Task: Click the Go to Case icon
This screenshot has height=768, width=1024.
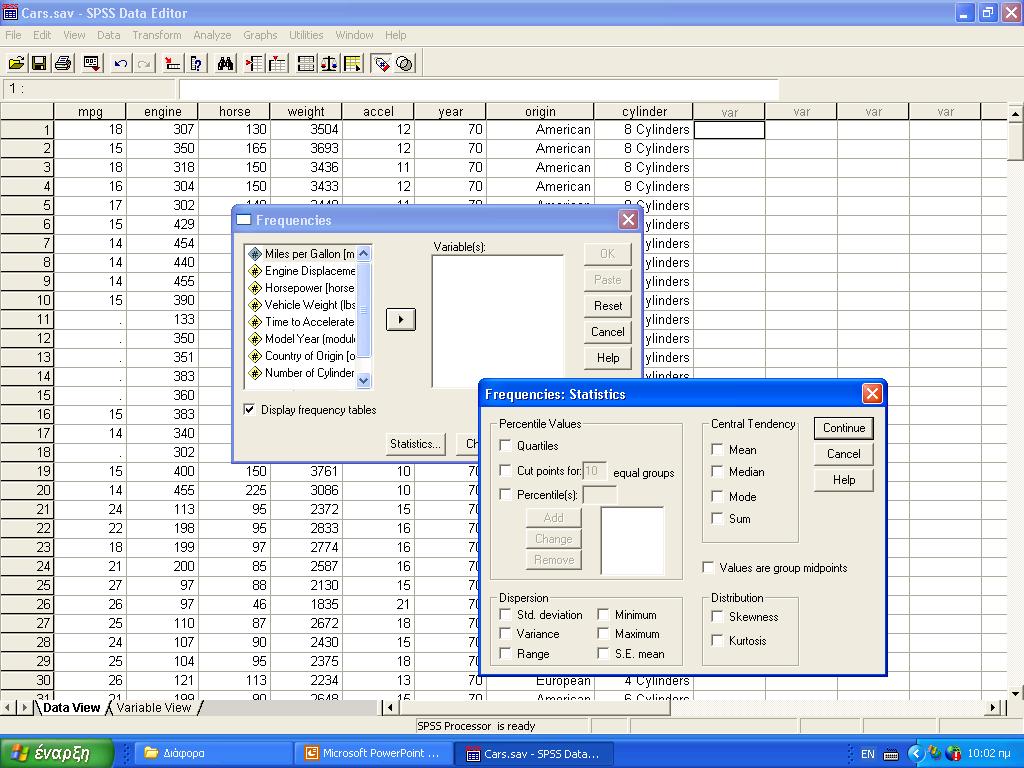Action: click(x=172, y=63)
